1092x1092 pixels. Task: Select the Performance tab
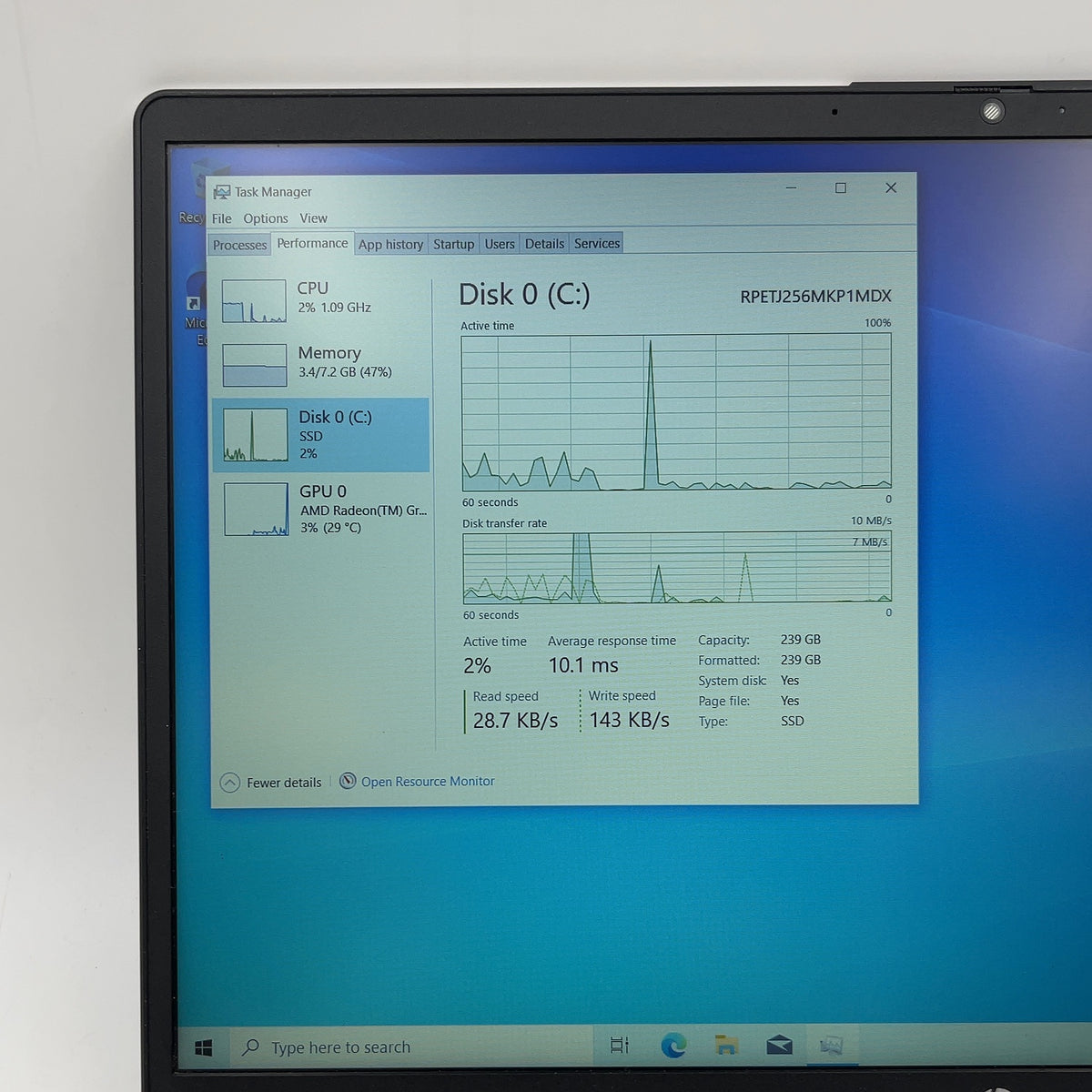(312, 243)
